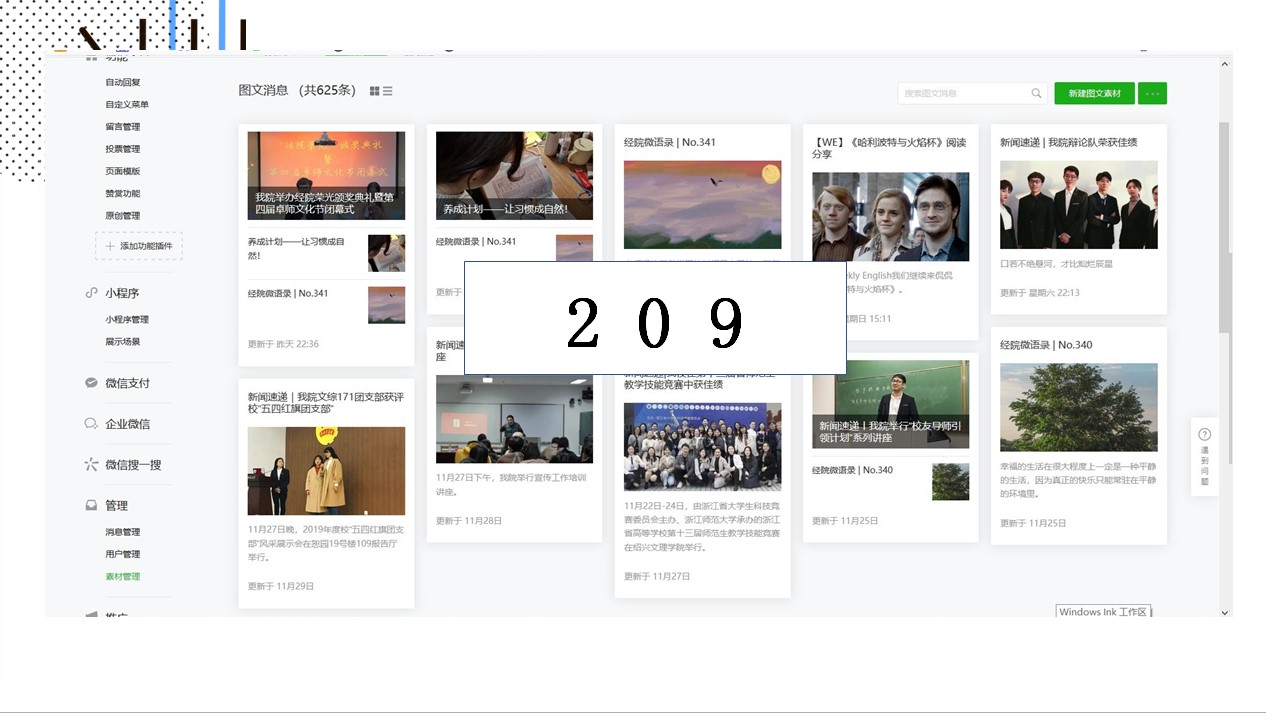Click the 企业微信 sidebar icon
Viewport: 1266px width, 713px height.
[x=91, y=424]
